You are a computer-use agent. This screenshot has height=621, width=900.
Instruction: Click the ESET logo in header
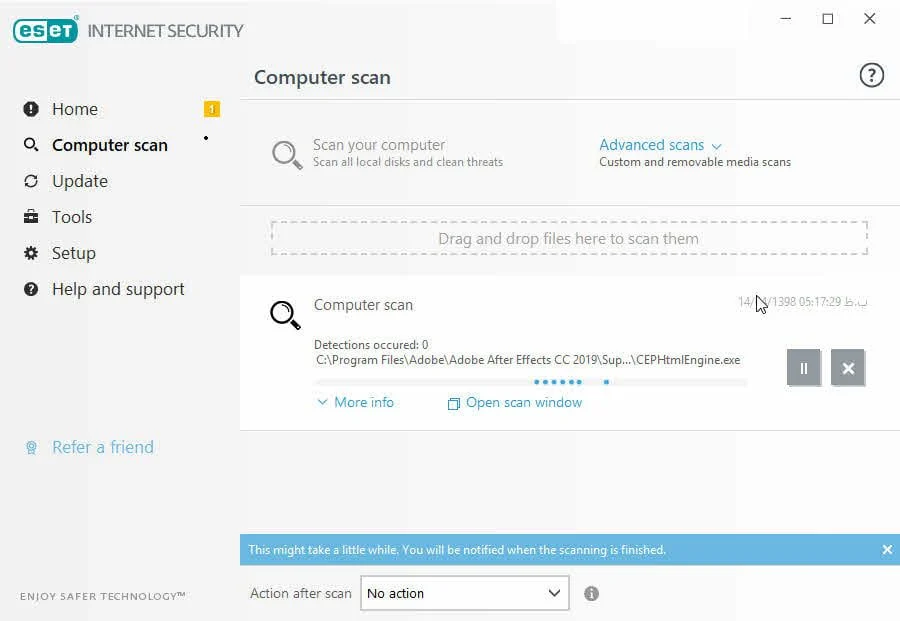(x=46, y=30)
